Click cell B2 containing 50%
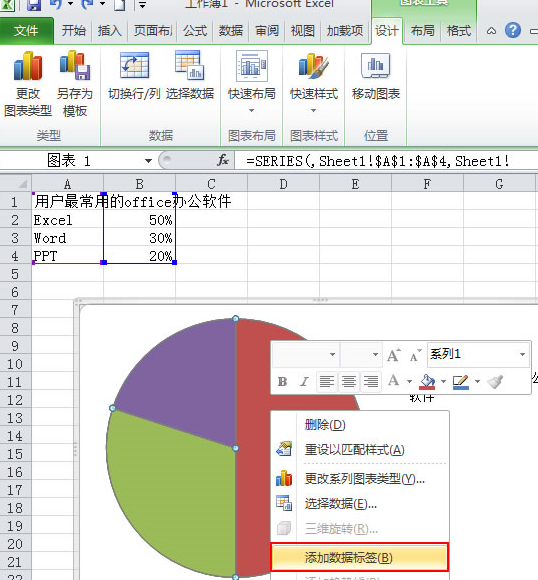The image size is (538, 580). [x=139, y=220]
